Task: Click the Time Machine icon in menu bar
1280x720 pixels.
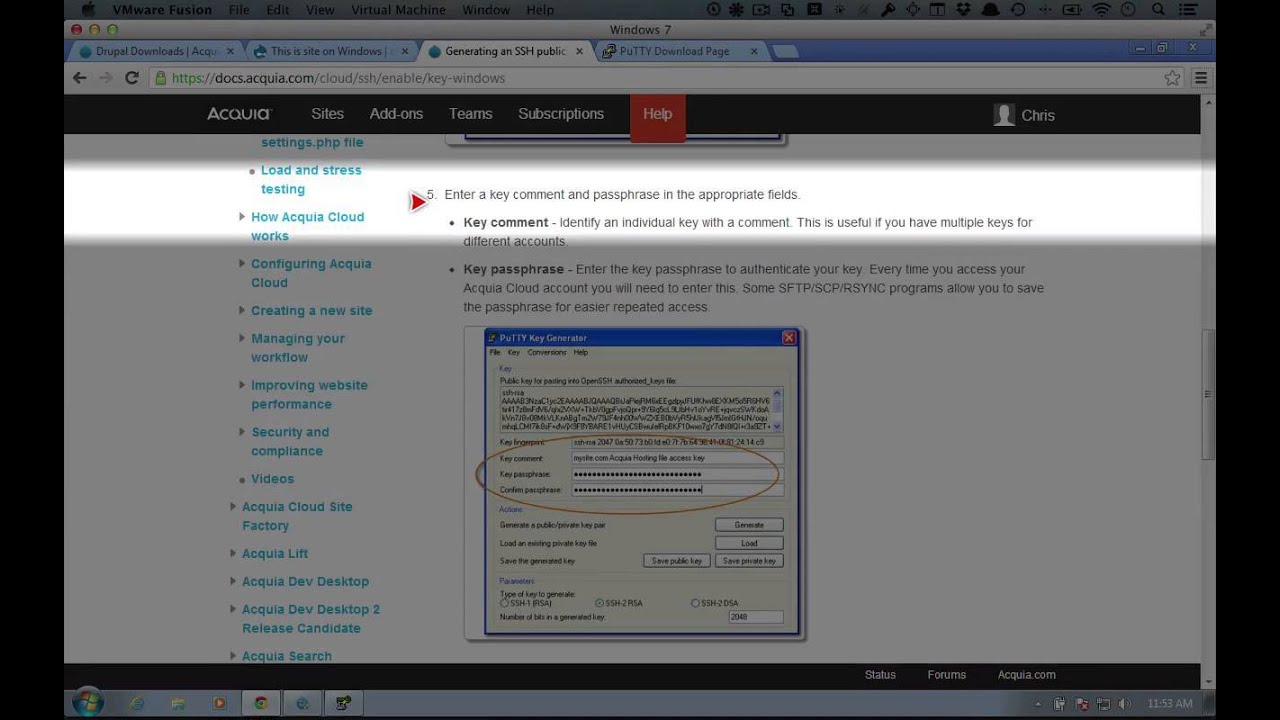Action: [x=1017, y=9]
